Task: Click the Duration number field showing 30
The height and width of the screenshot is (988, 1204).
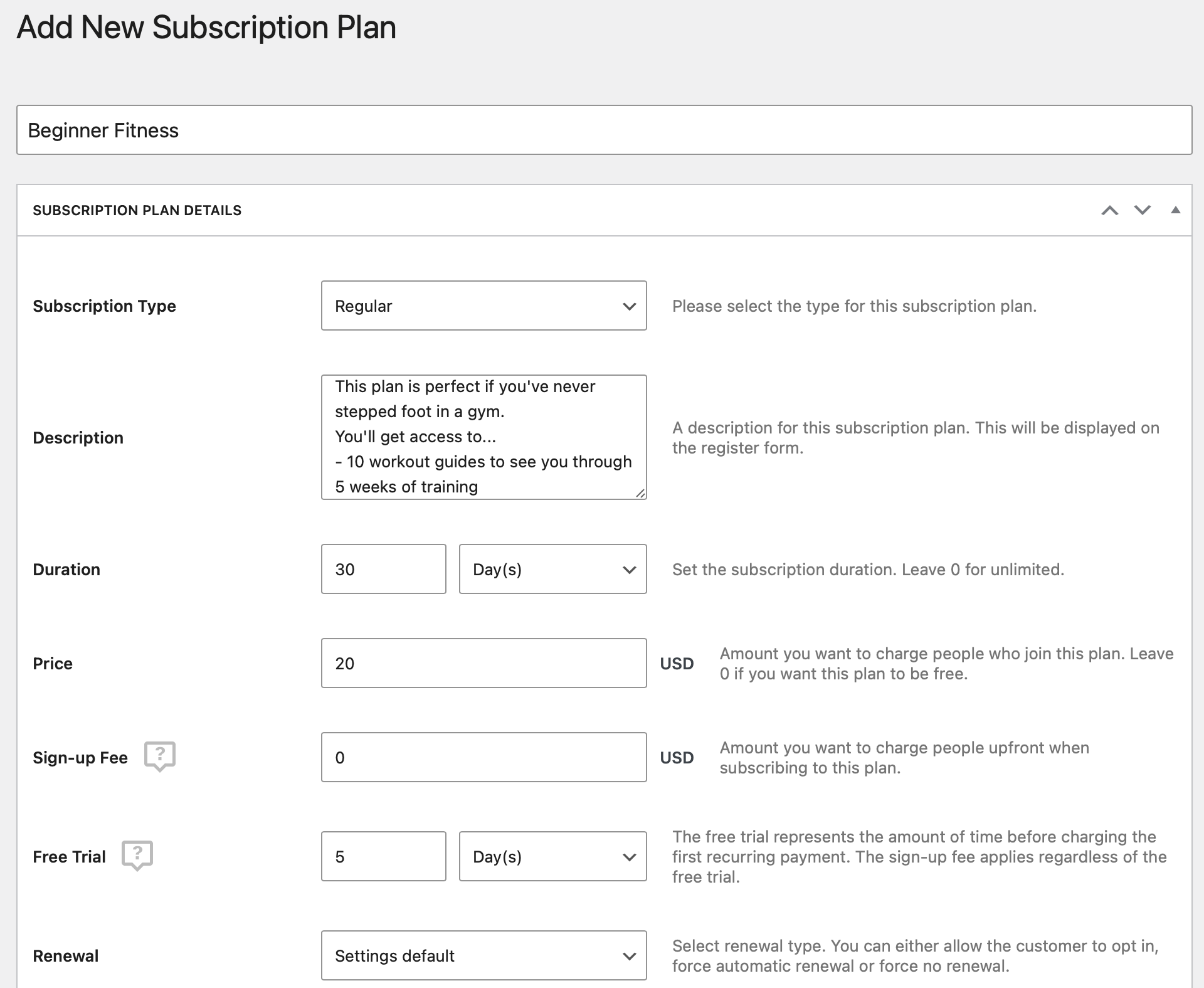Action: tap(383, 569)
